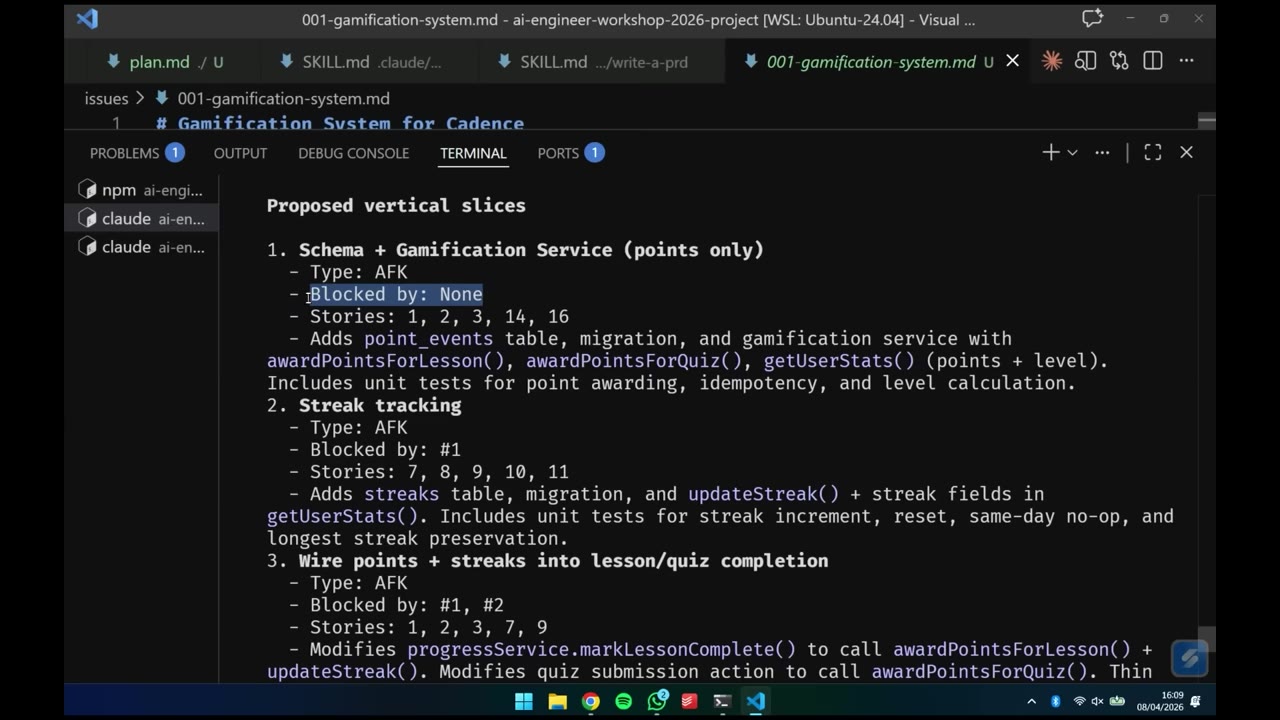Switch to the plan.md tab

pos(166,61)
